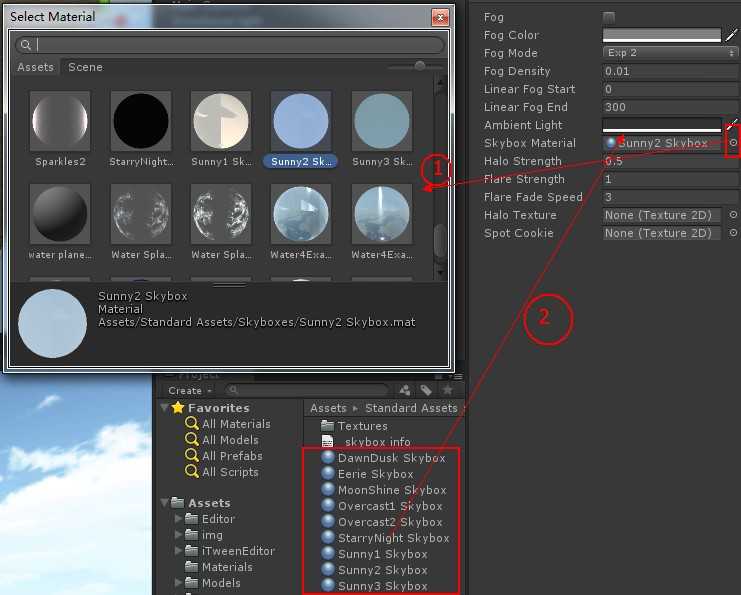741x595 pixels.
Task: Edit the Flare Fade Speed field
Action: tap(670, 197)
